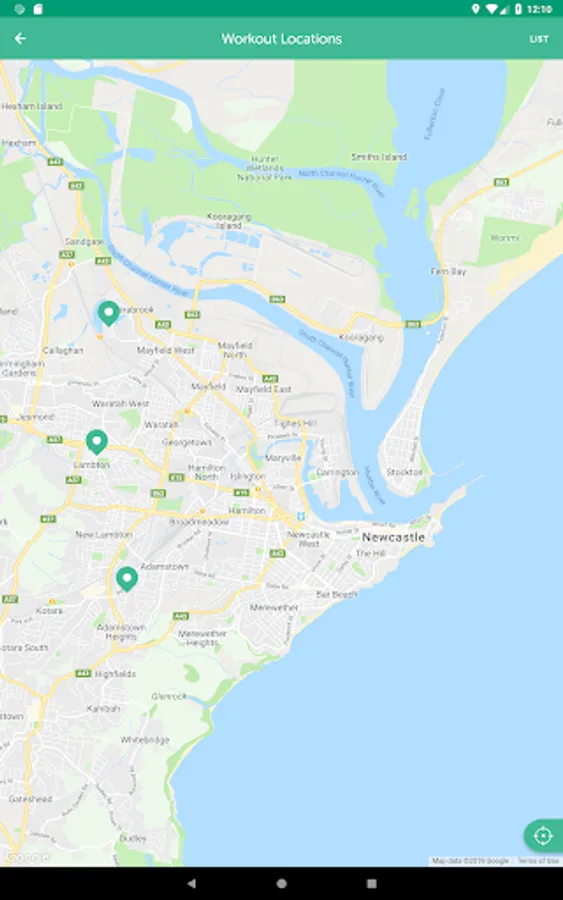Click the Stockton label on map

[405, 472]
